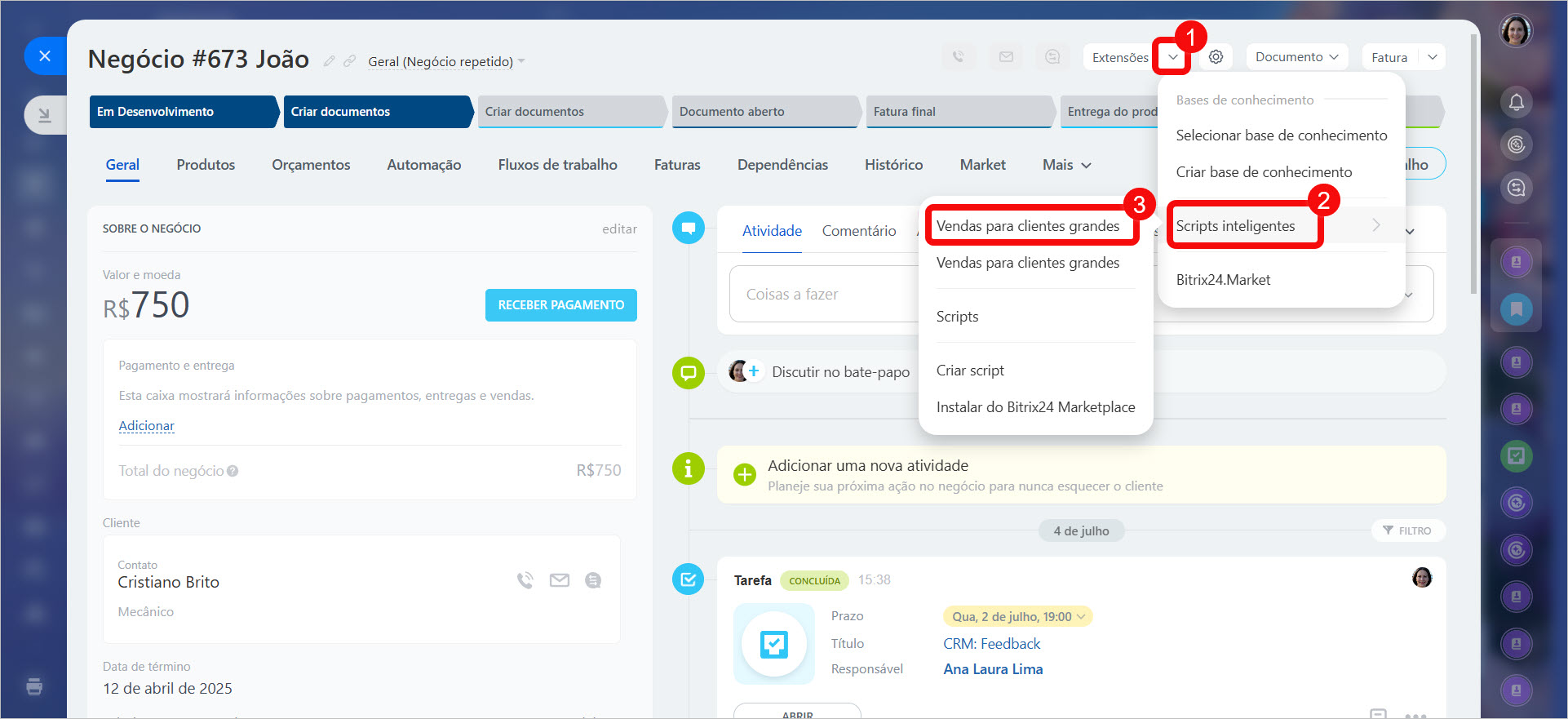This screenshot has width=1568, height=719.
Task: Click the blue activity timeline icon
Action: click(688, 228)
